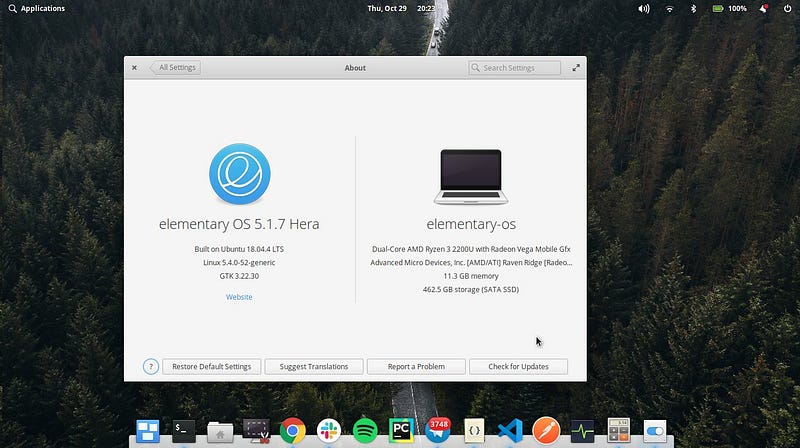
Task: Maximize the About settings window
Action: (576, 67)
